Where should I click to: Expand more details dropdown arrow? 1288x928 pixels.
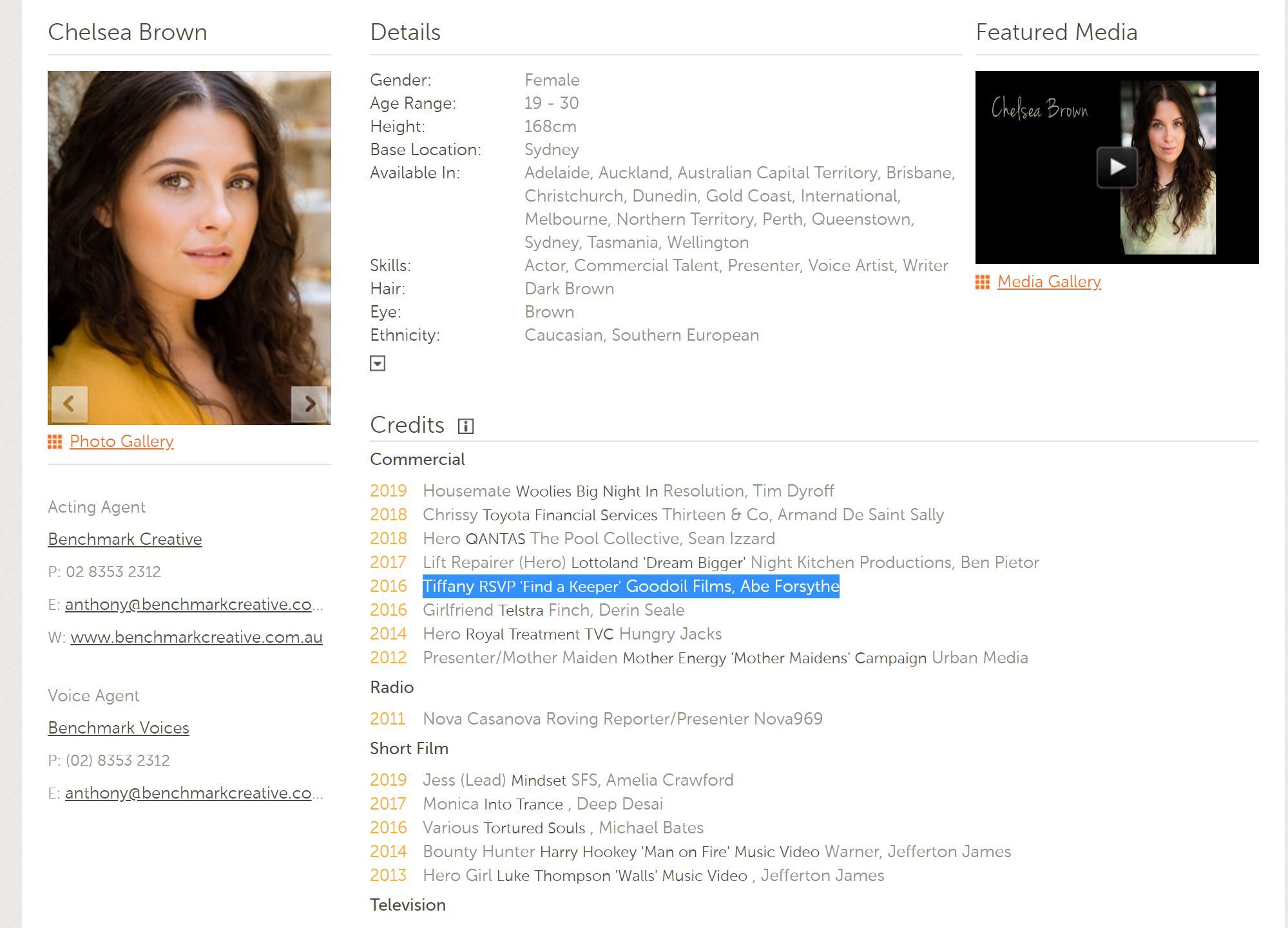(378, 364)
